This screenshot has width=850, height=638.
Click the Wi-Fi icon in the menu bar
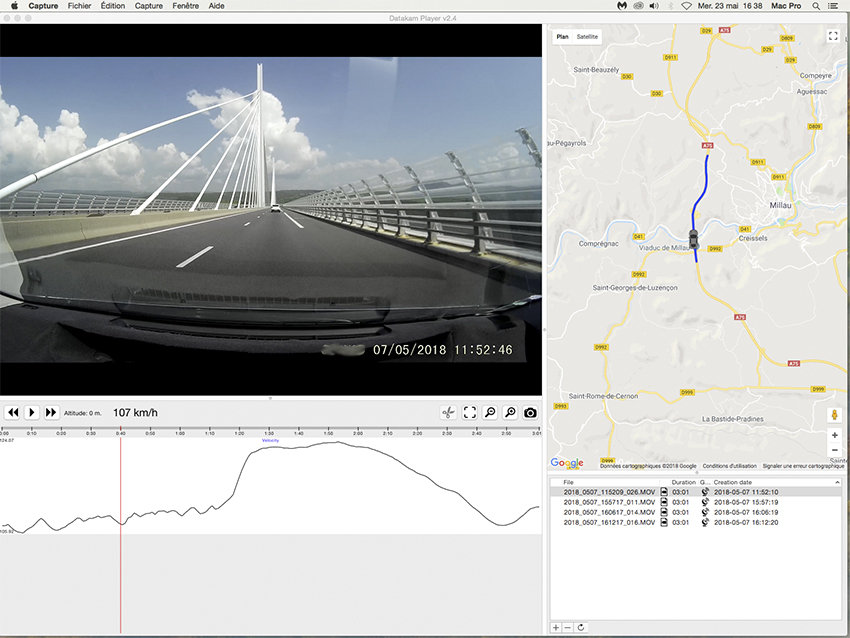click(x=686, y=5)
